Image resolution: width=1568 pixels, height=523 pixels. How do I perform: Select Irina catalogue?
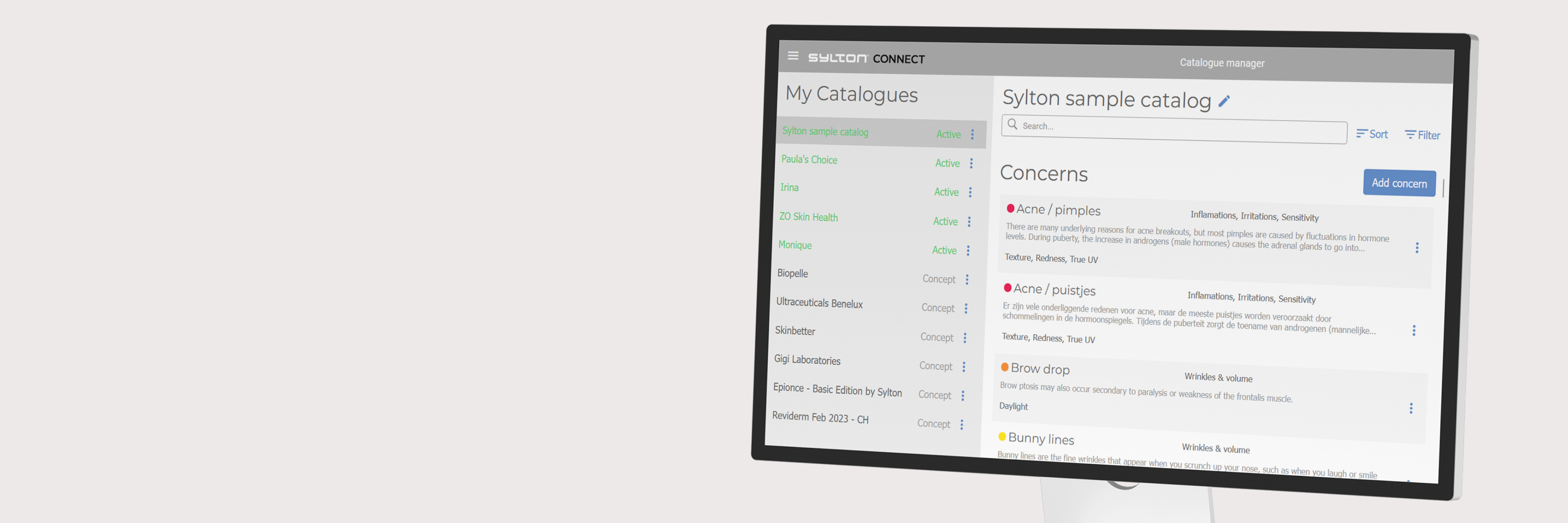click(789, 188)
